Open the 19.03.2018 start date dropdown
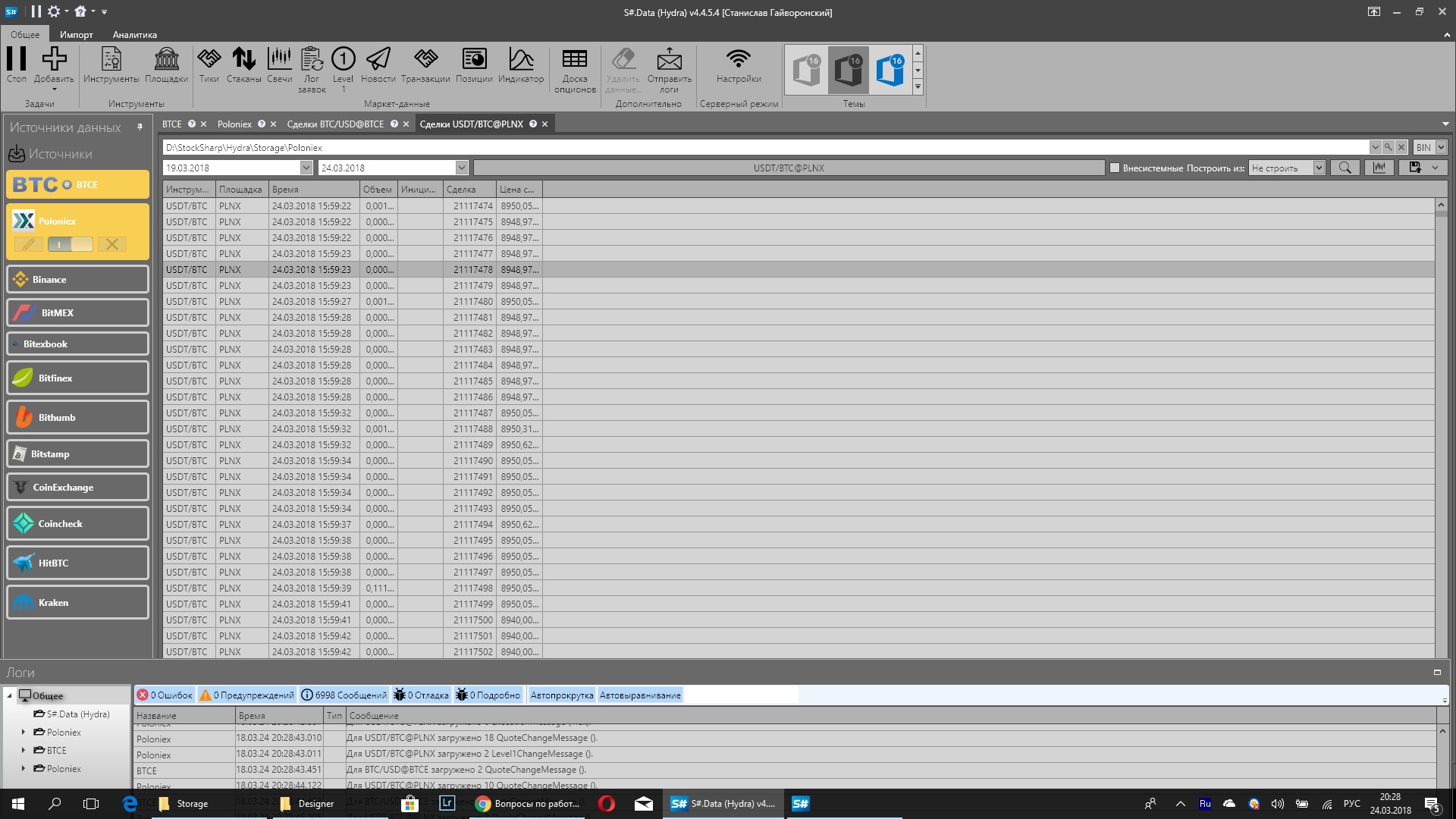This screenshot has width=1456, height=819. 306,168
